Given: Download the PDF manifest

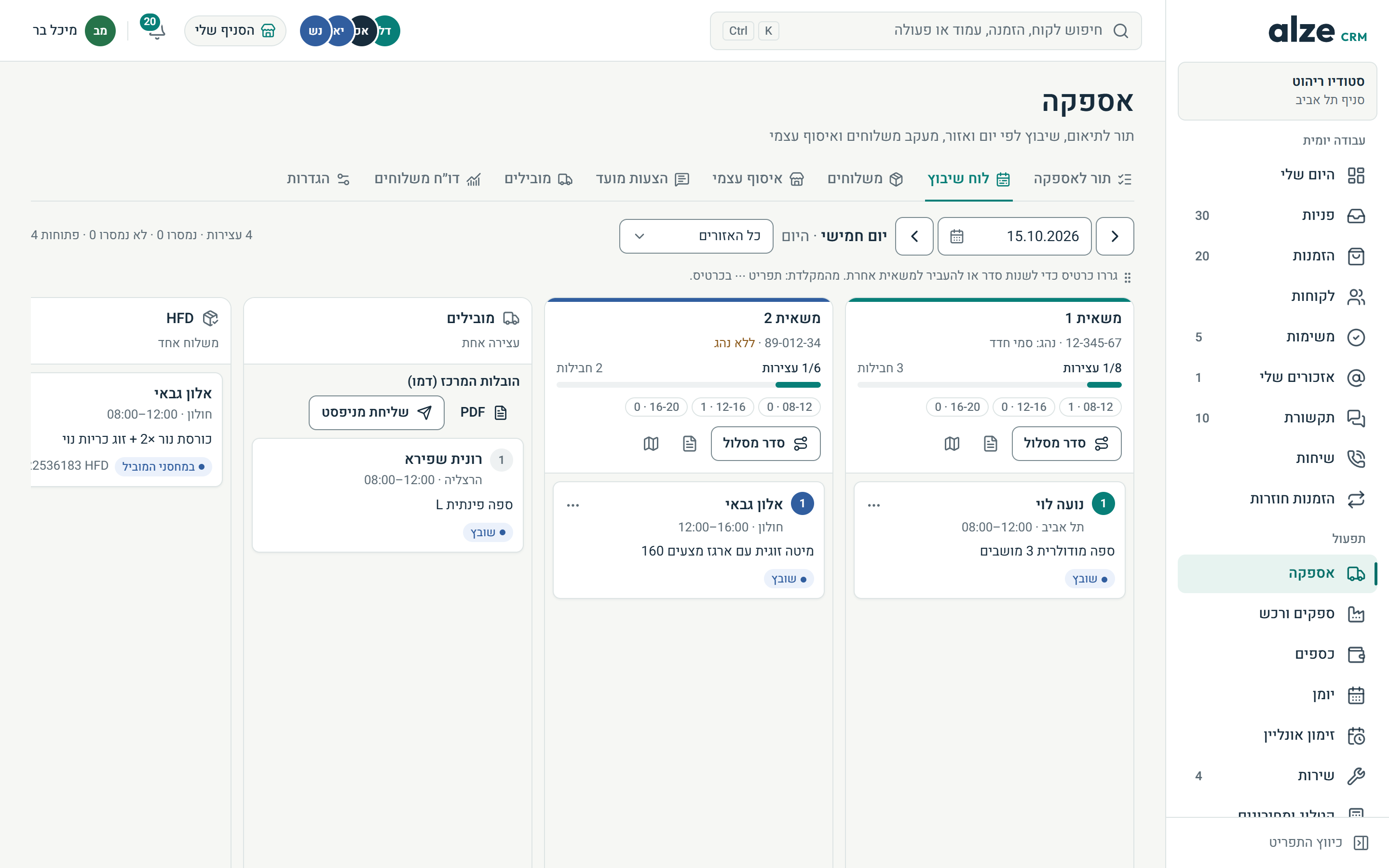Looking at the screenshot, I should (x=484, y=412).
